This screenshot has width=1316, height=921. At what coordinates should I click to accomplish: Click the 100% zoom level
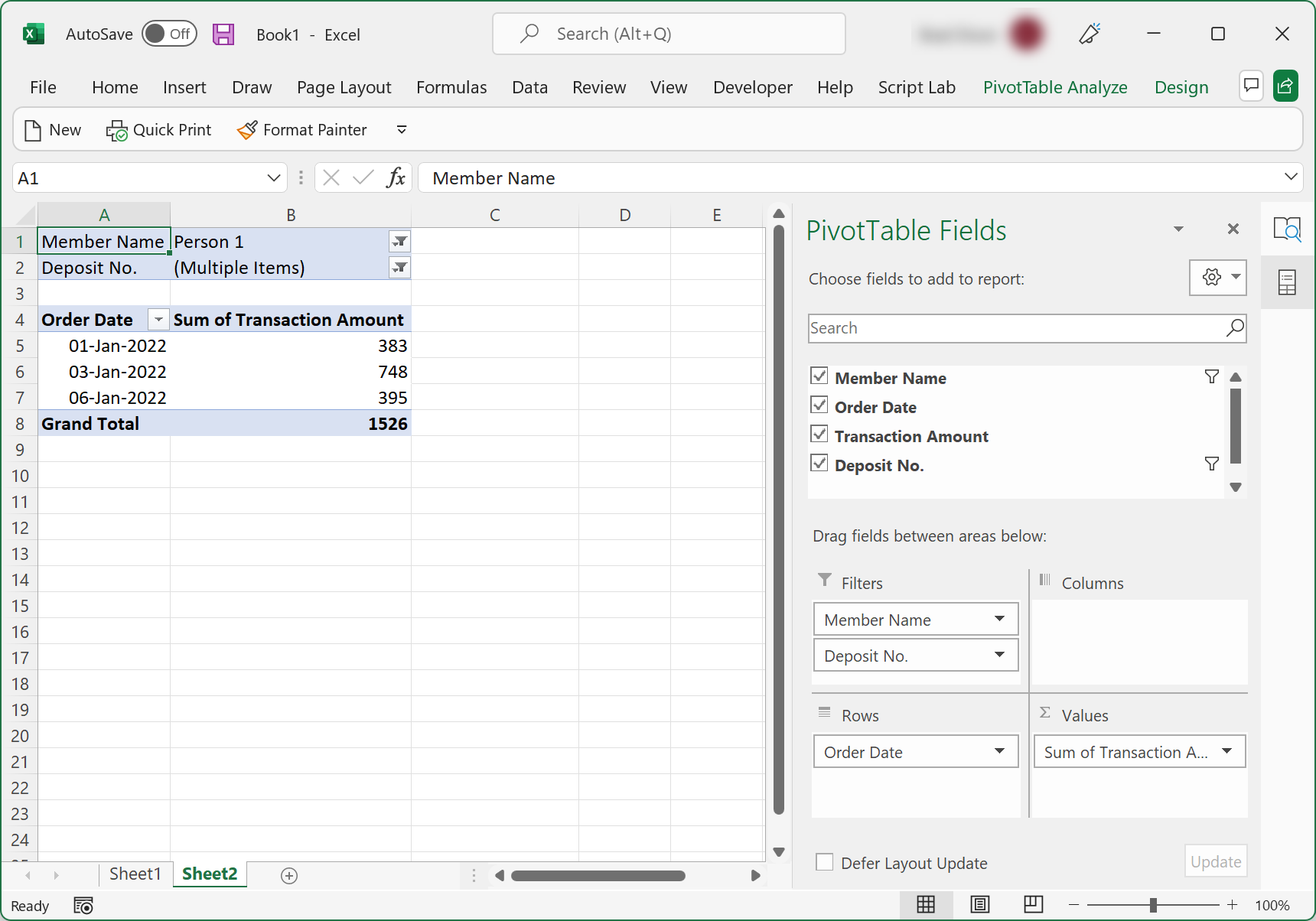point(1272,906)
